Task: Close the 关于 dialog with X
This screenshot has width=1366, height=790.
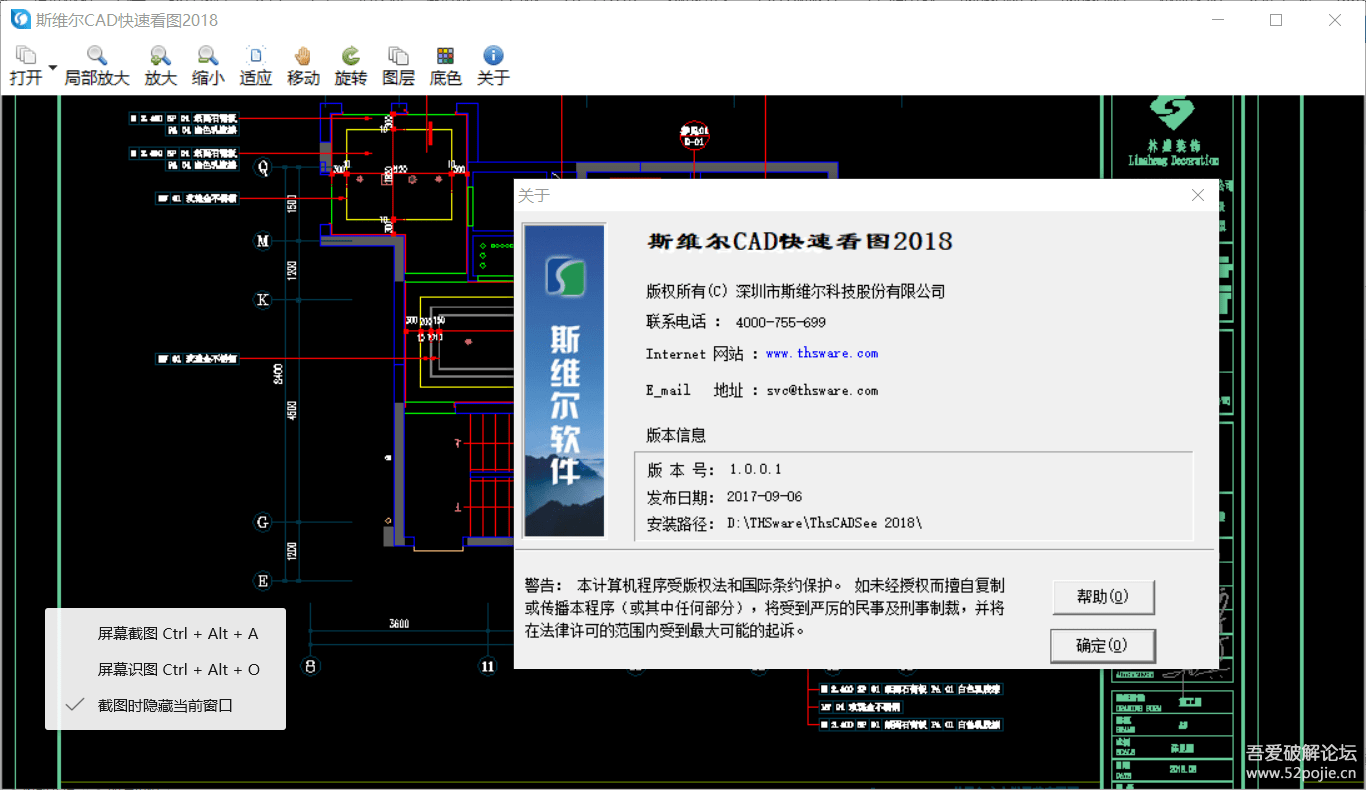Action: [x=1198, y=196]
